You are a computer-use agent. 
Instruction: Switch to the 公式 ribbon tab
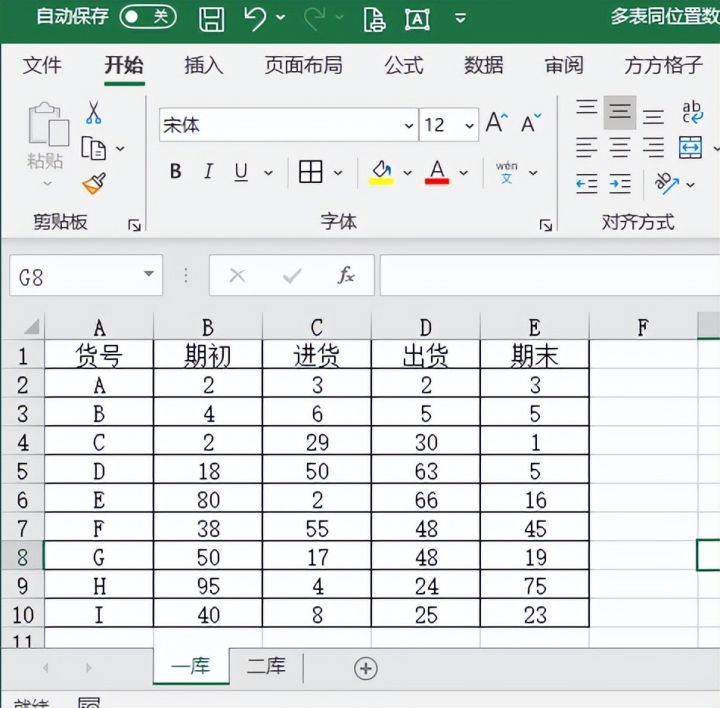point(404,65)
